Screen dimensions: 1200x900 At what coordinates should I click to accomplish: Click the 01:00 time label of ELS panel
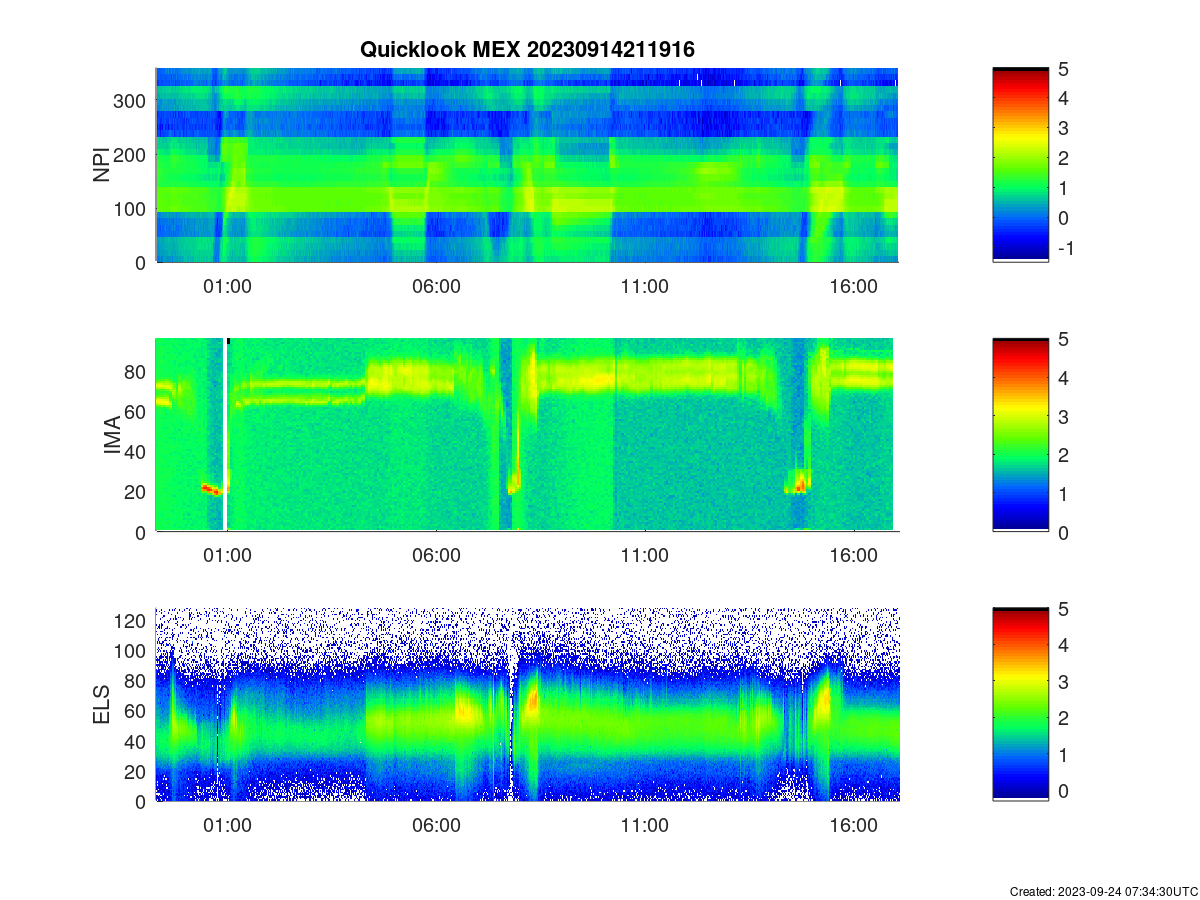coord(228,825)
